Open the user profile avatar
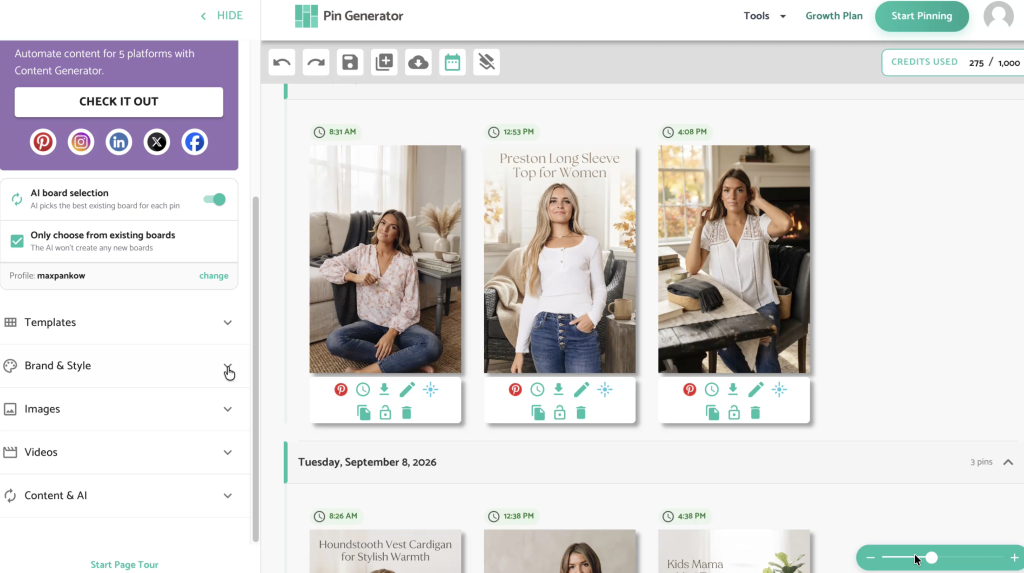1024x573 pixels. [x=999, y=16]
